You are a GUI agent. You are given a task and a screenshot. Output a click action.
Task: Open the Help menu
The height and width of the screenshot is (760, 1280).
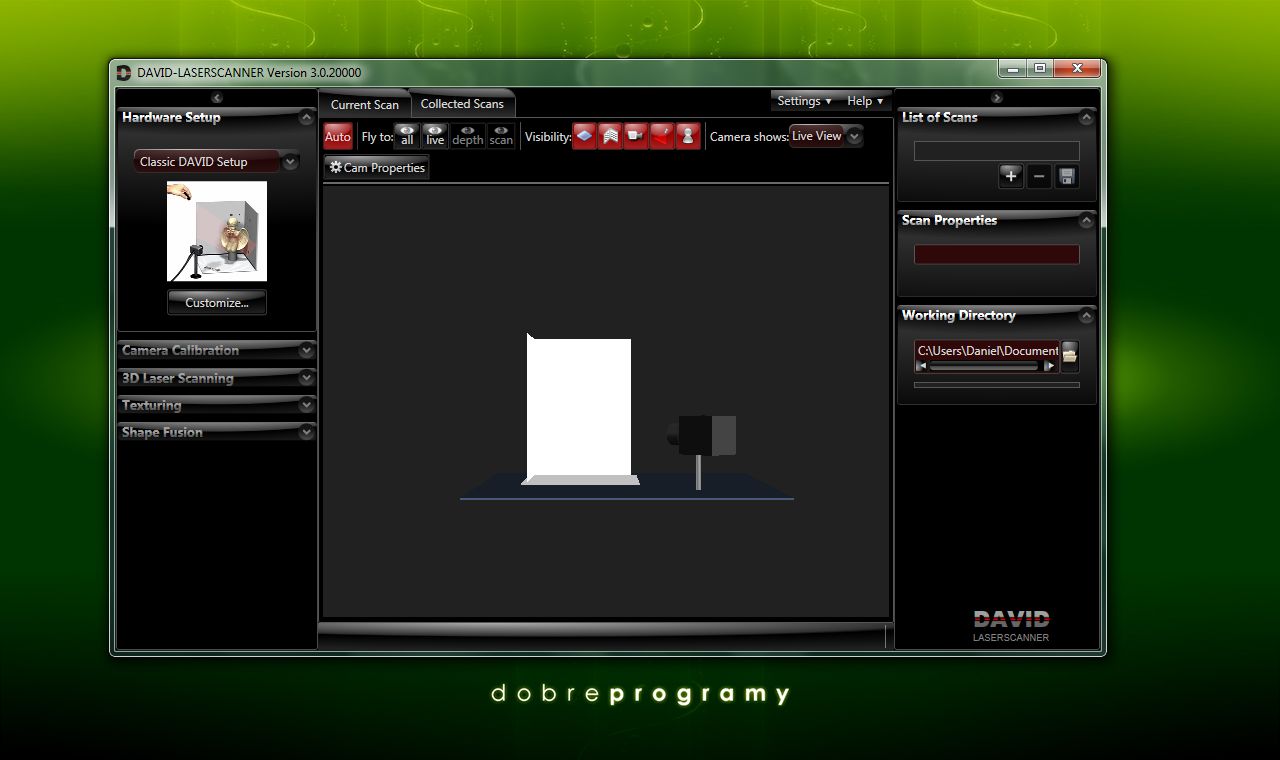[x=865, y=101]
